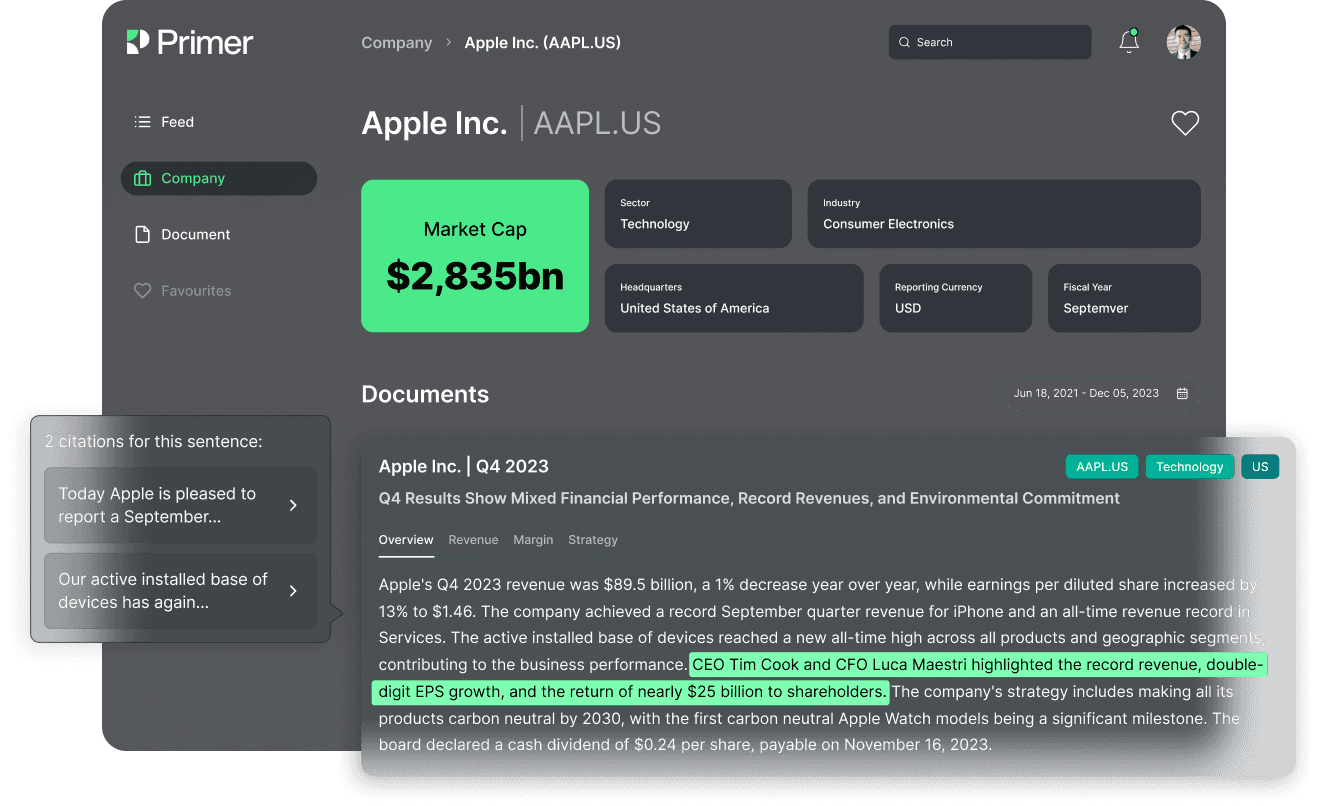Click the Company breadcrumb link

click(x=396, y=42)
